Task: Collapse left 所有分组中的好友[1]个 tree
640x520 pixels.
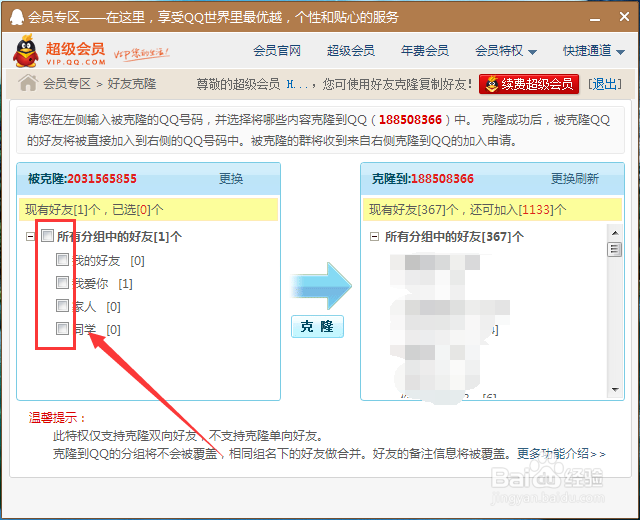Action: click(x=30, y=236)
